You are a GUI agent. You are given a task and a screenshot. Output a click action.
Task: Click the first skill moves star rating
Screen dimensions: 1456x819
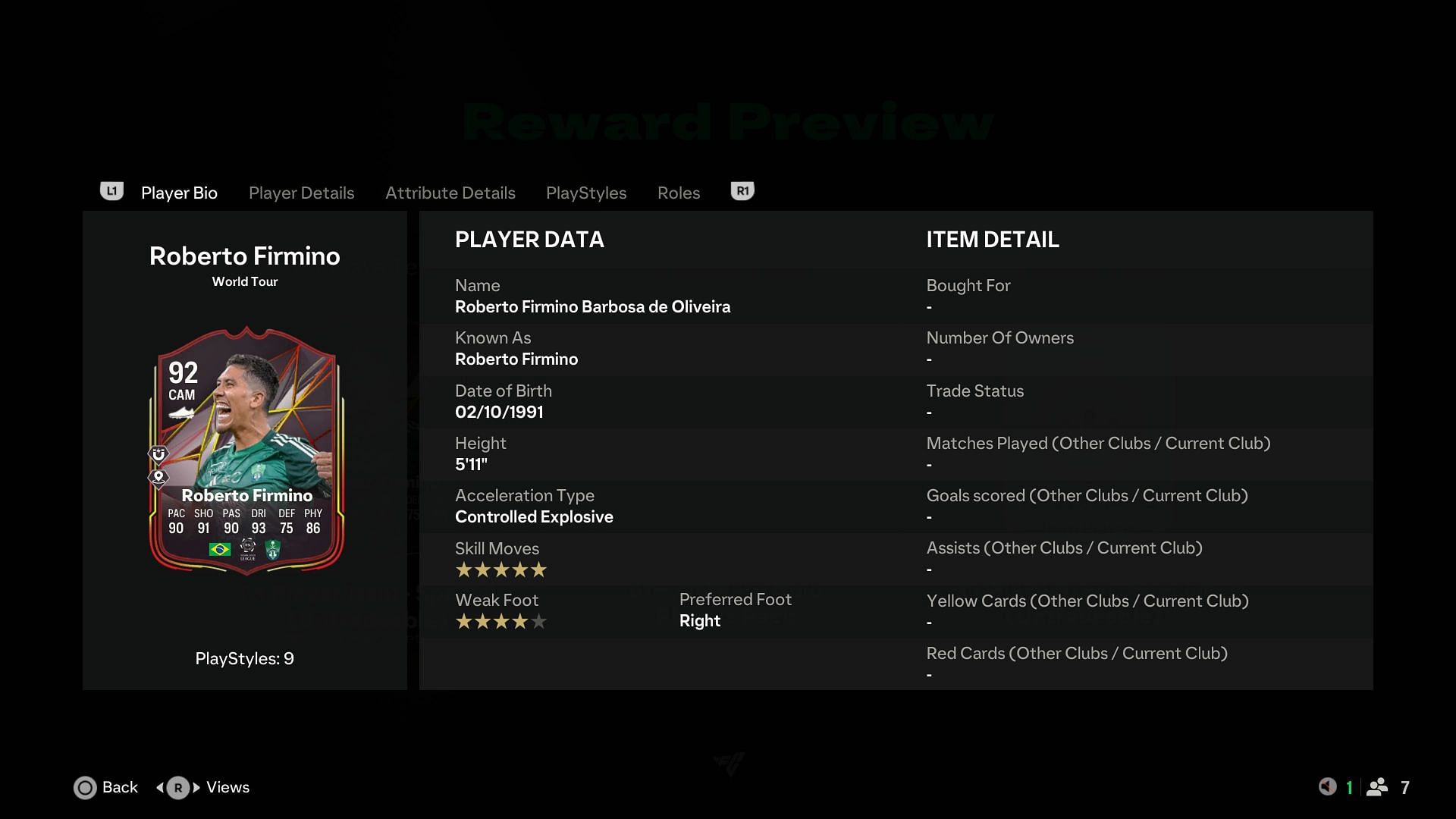point(462,569)
